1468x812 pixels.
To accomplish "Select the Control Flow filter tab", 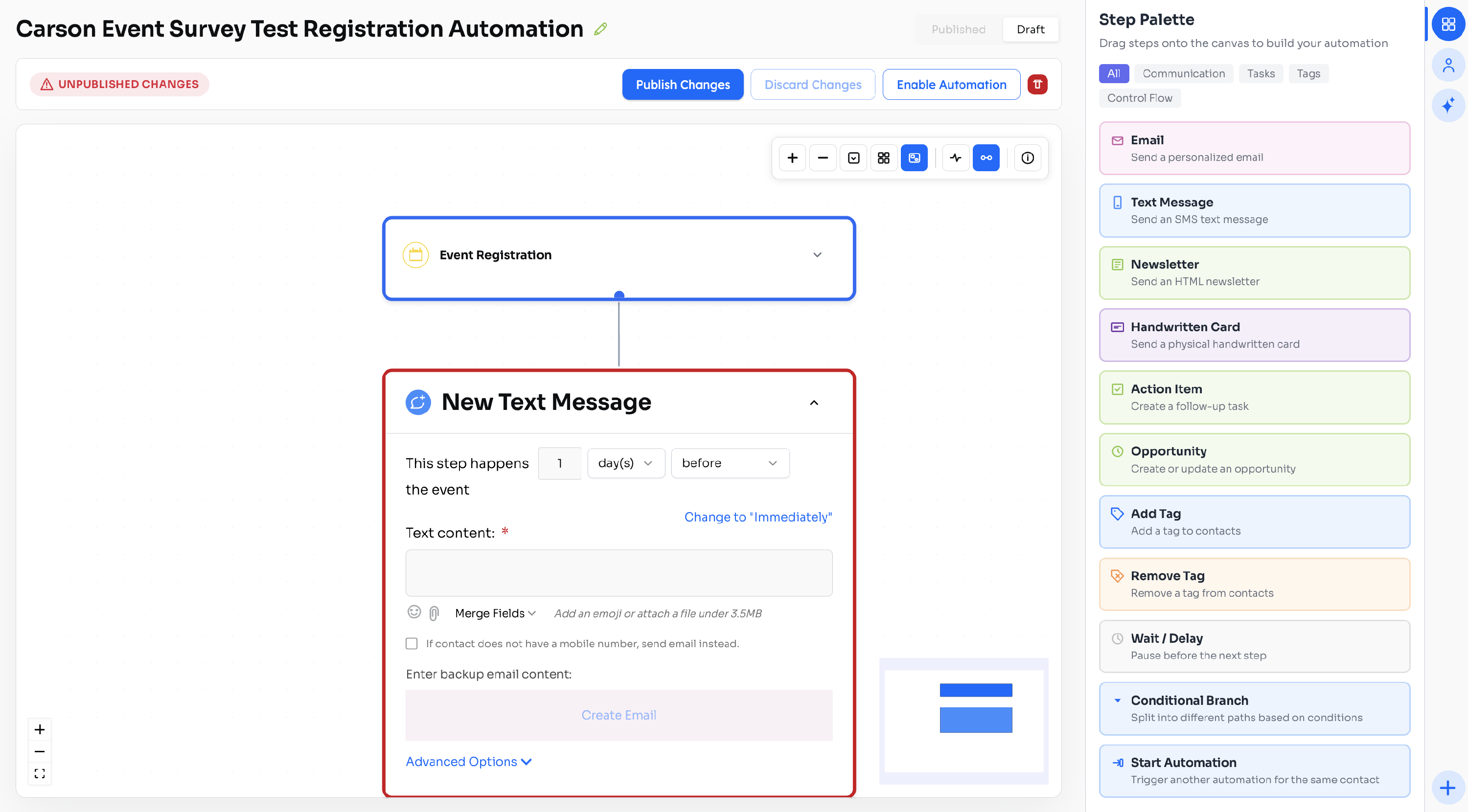I will [1139, 98].
